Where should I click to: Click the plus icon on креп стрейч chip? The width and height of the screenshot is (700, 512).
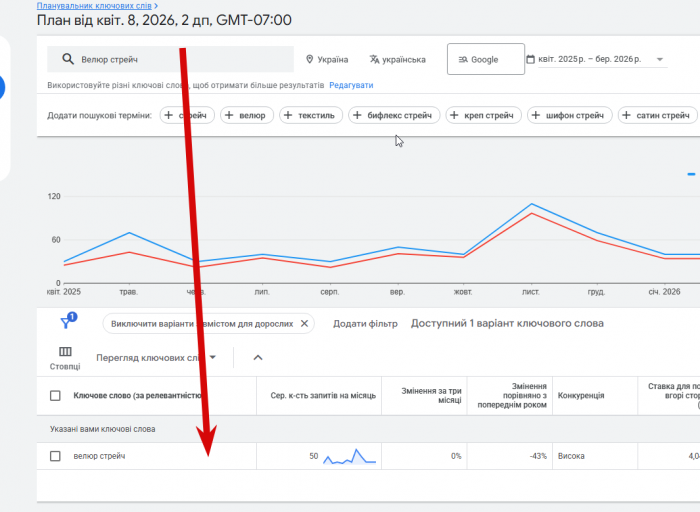(454, 115)
